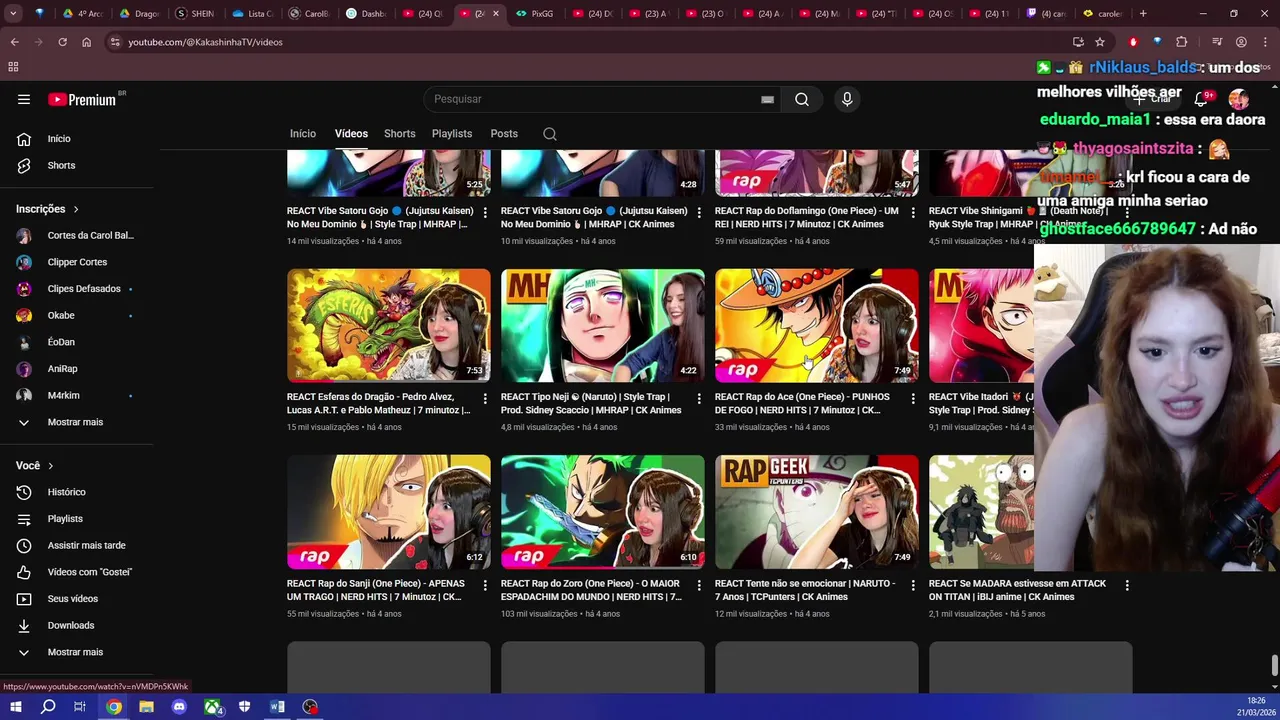Open Clipper Cortes subscription
The width and height of the screenshot is (1280, 720).
75,262
